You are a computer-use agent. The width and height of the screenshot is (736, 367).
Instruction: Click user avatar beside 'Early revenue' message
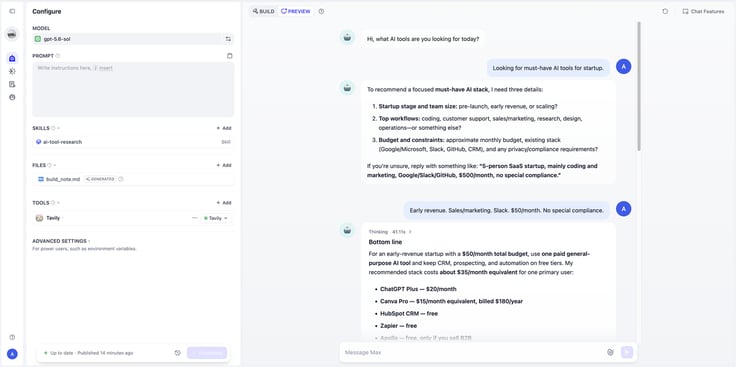[623, 209]
